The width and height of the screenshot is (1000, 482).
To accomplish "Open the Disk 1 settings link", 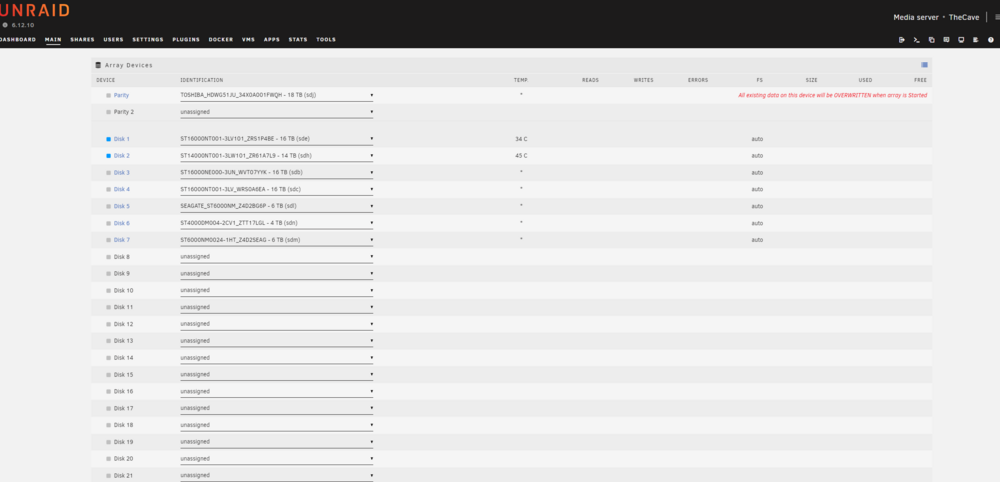I will [x=122, y=139].
